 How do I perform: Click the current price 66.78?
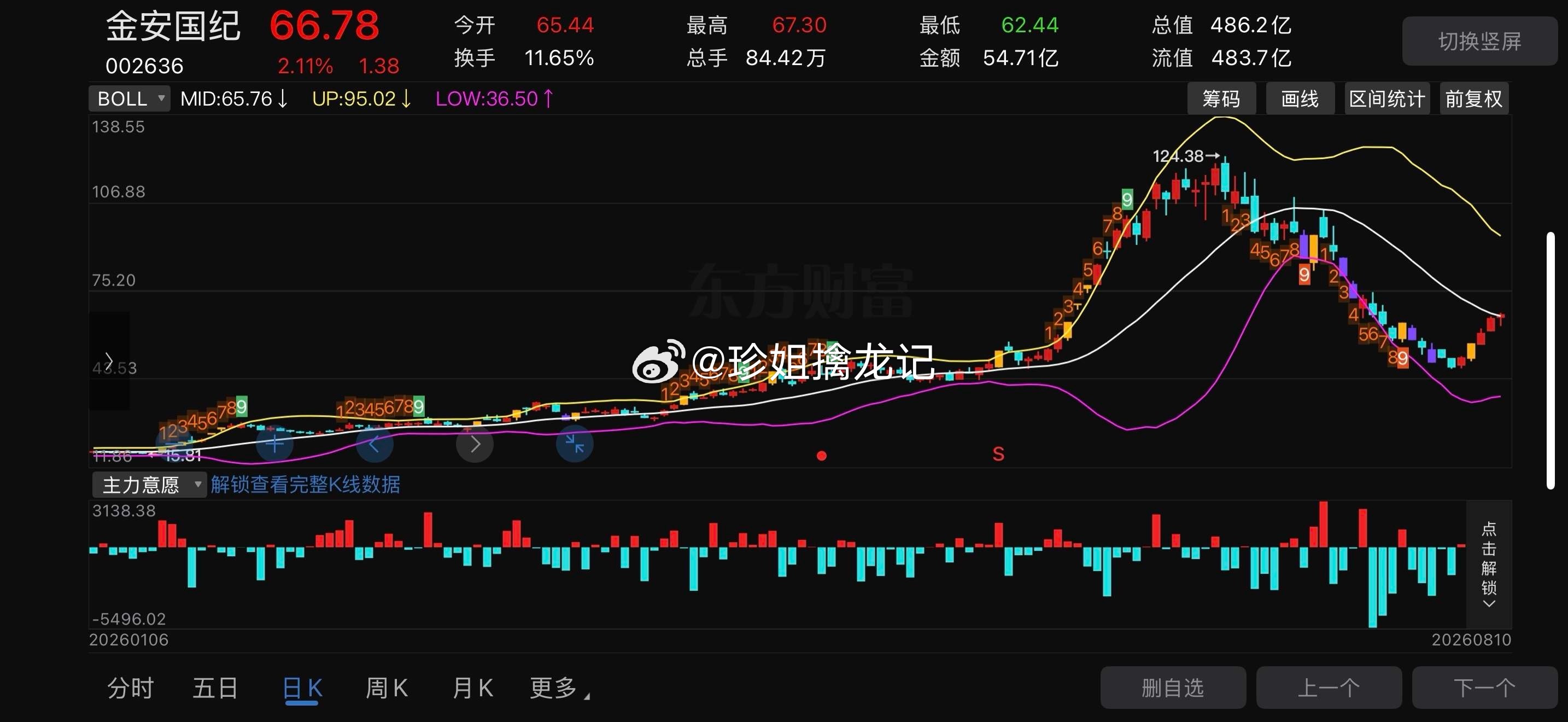pyautogui.click(x=324, y=26)
